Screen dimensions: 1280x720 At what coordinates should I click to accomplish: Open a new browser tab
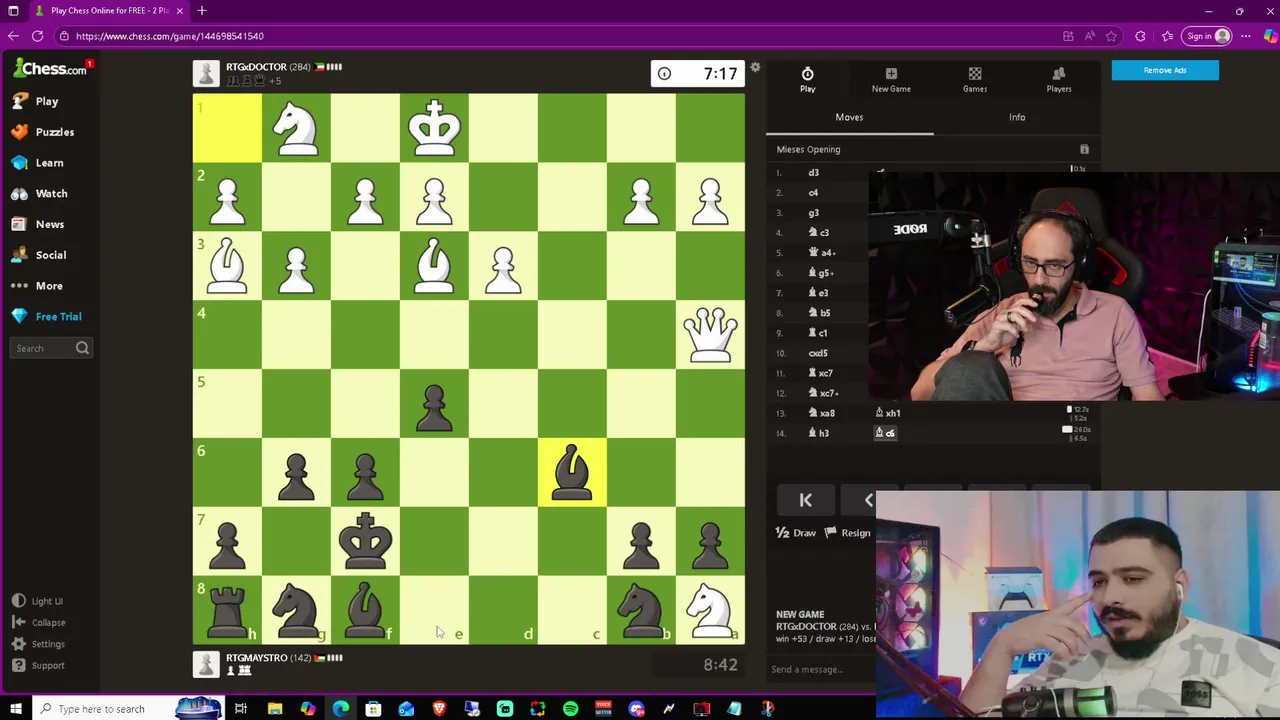coord(201,11)
